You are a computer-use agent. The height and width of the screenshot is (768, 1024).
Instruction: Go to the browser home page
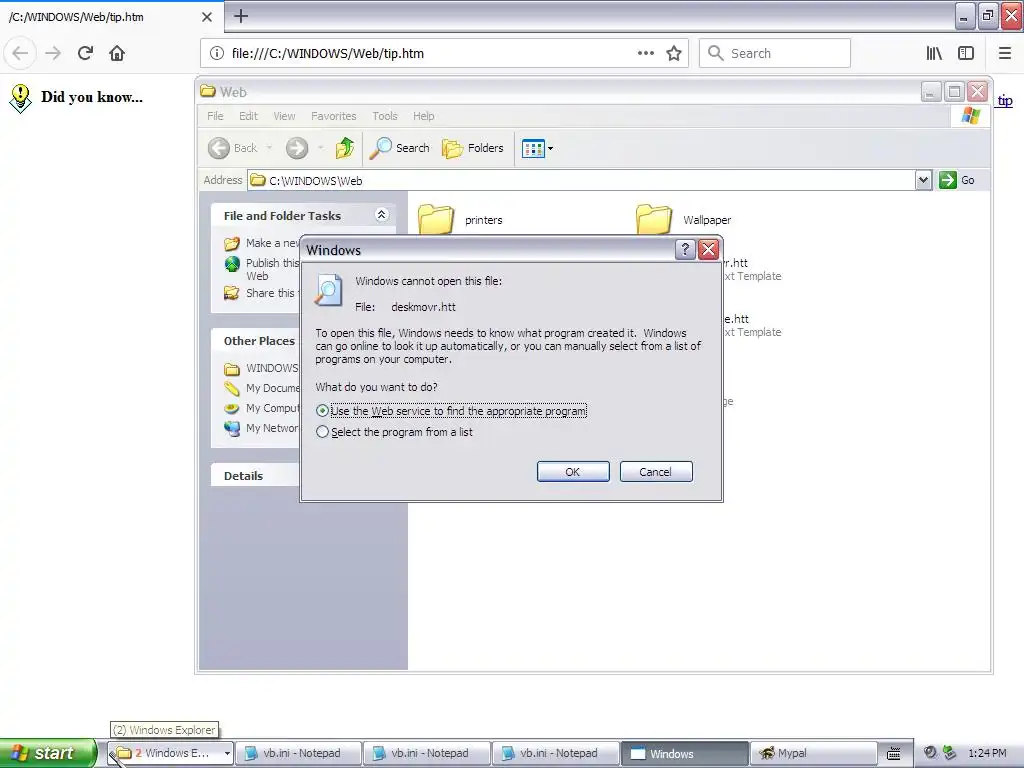click(x=117, y=53)
